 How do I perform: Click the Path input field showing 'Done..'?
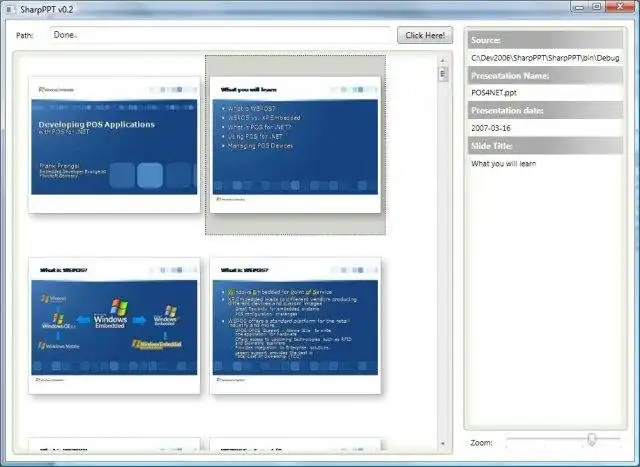point(220,35)
